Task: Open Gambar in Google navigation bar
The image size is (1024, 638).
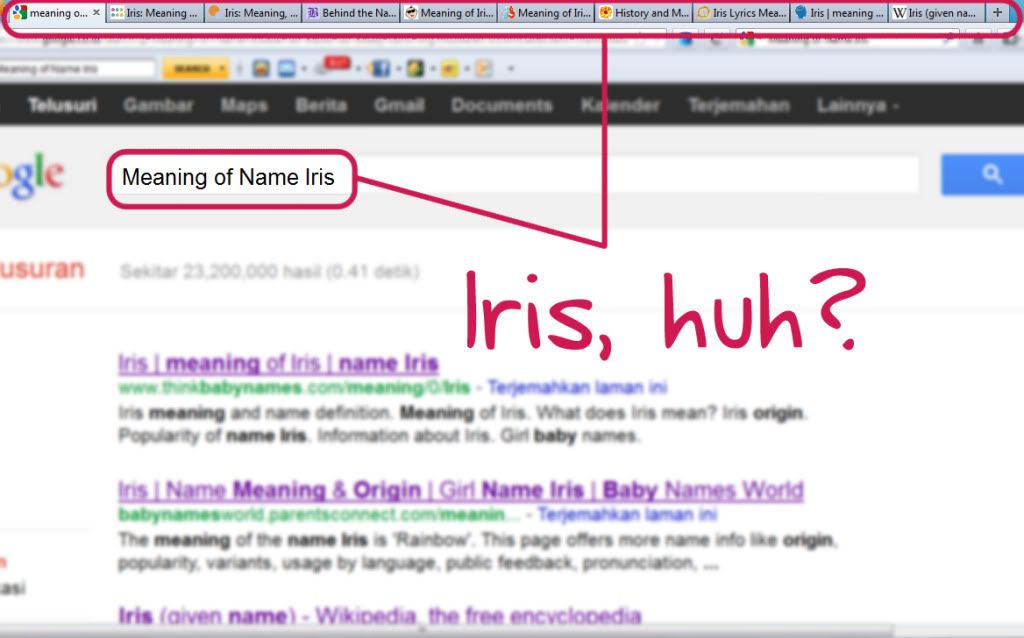Action: click(x=158, y=105)
